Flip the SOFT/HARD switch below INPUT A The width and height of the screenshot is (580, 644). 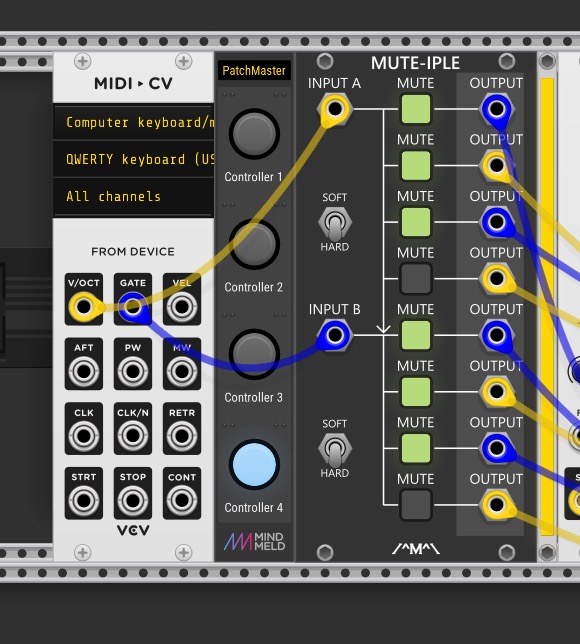tap(335, 222)
